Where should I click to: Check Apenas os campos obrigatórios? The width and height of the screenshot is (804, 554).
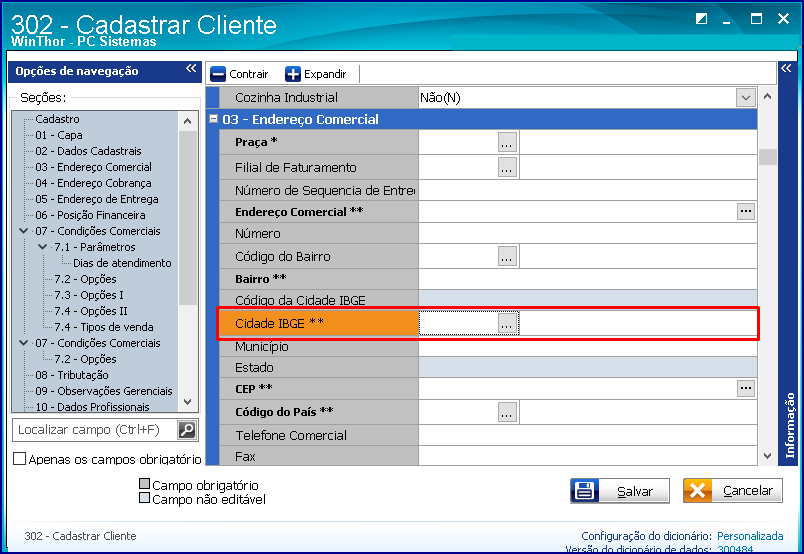(19, 459)
